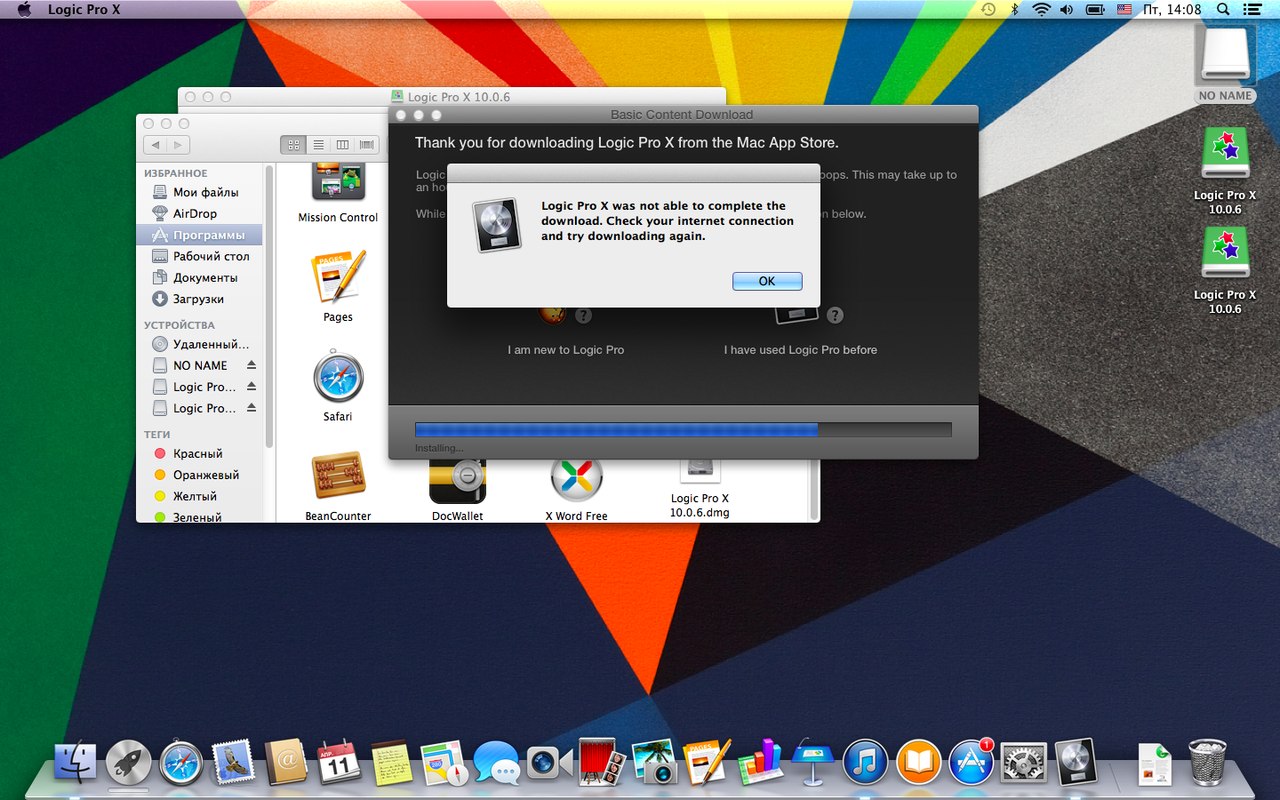1280x800 pixels.
Task: Click the clock showing Пт, 14:08
Action: pos(1172,9)
